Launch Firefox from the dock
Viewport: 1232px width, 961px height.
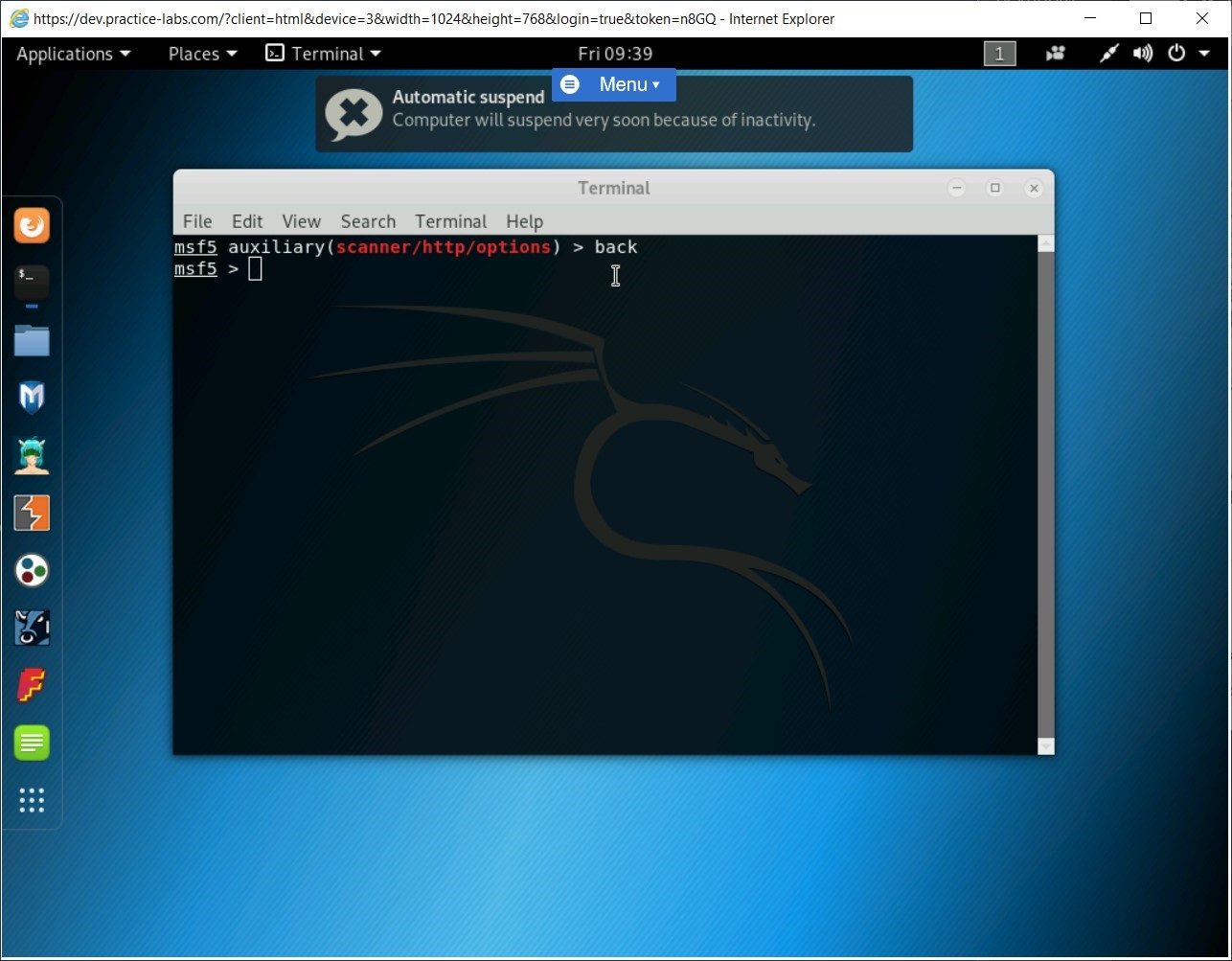coord(32,225)
